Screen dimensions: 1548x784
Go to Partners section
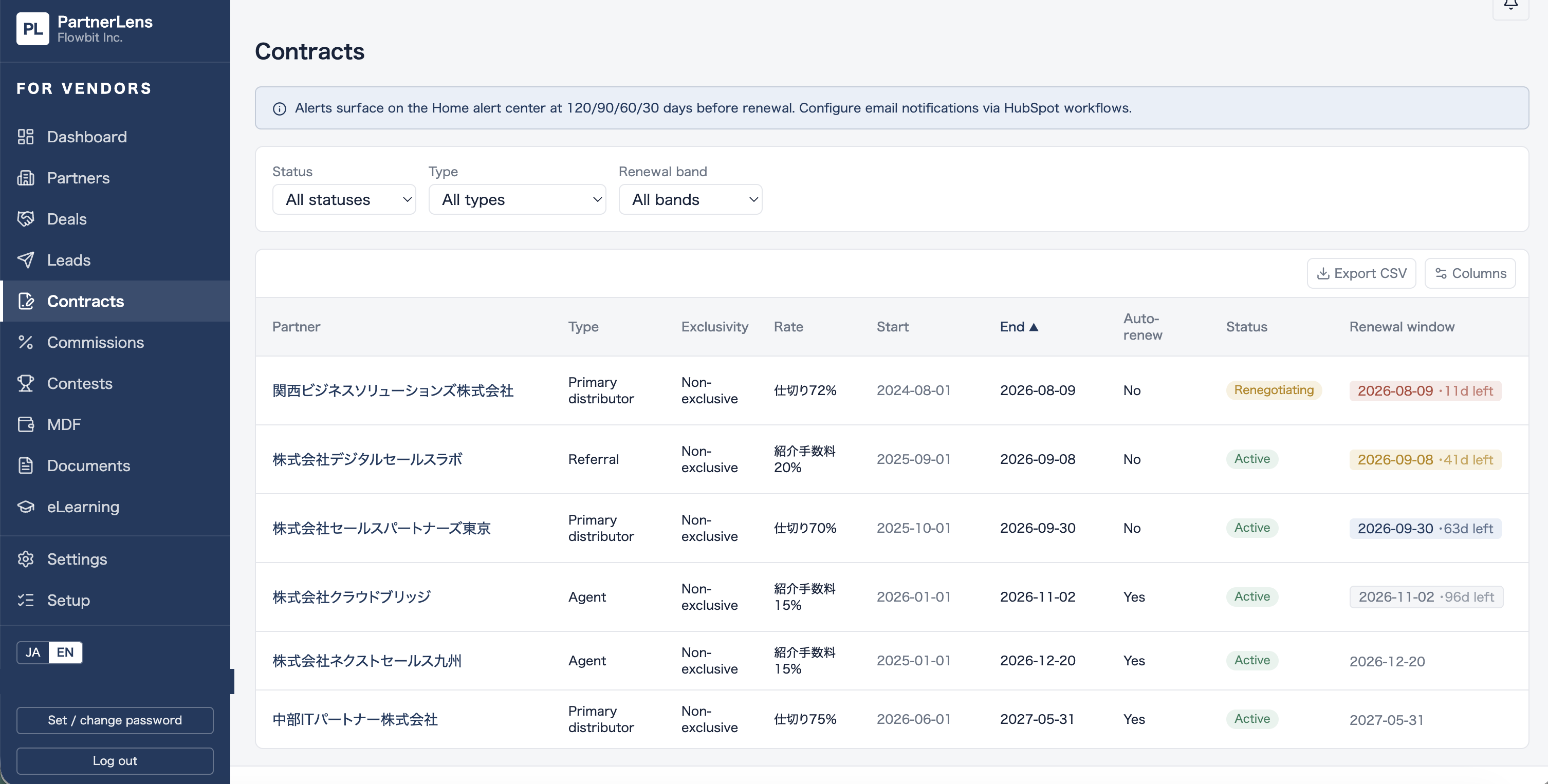pyautogui.click(x=115, y=178)
